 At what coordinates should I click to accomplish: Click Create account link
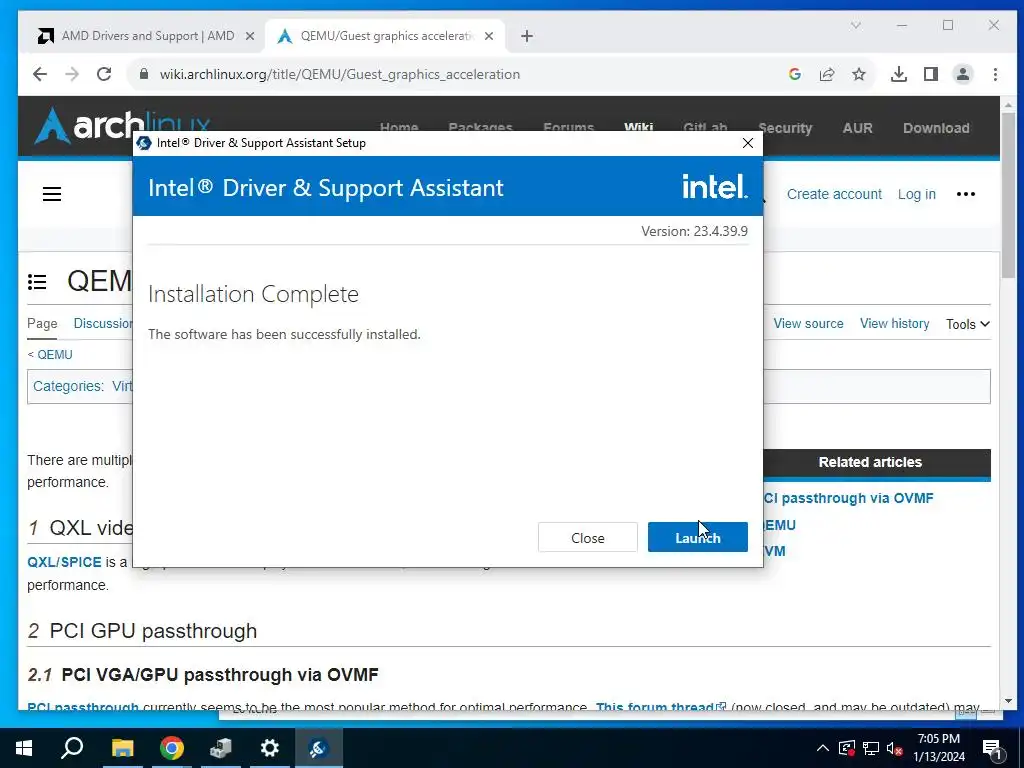(x=834, y=194)
